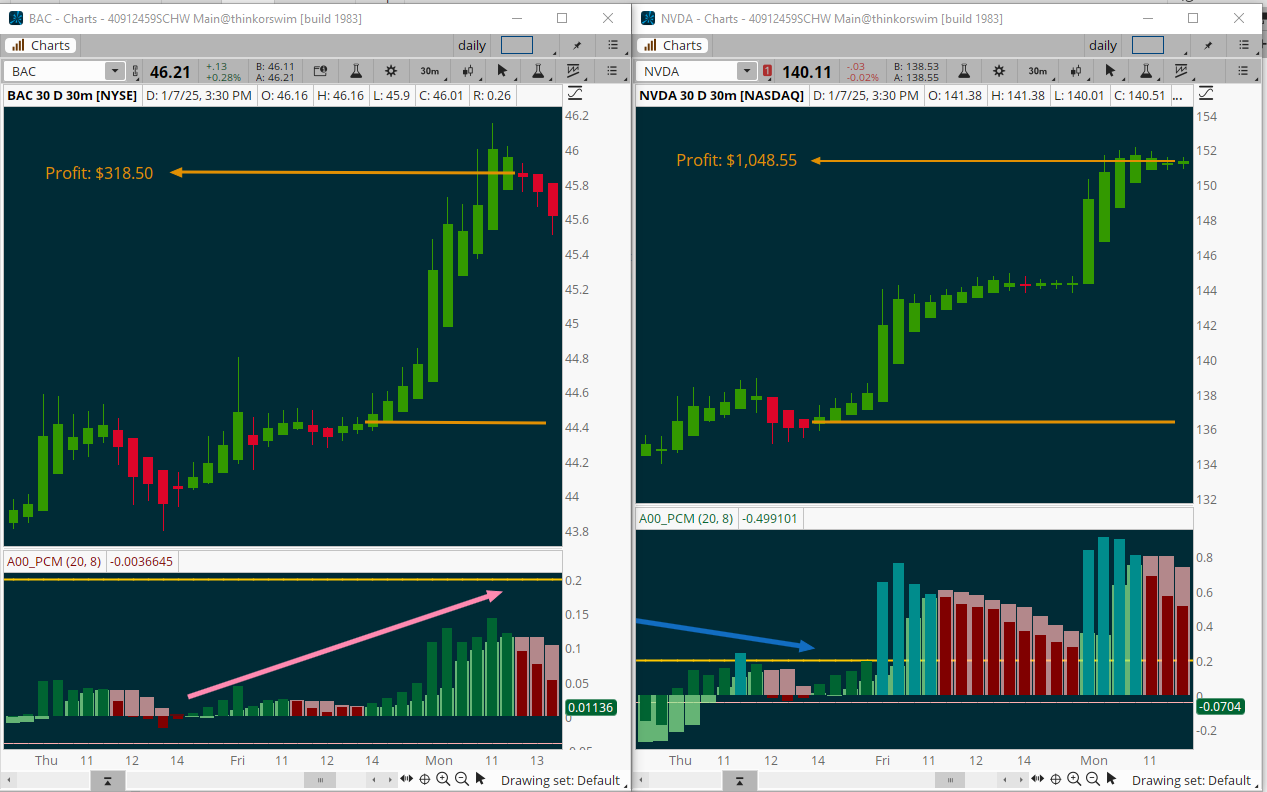Open the chart style candlestick menu in NVDA

[1076, 71]
